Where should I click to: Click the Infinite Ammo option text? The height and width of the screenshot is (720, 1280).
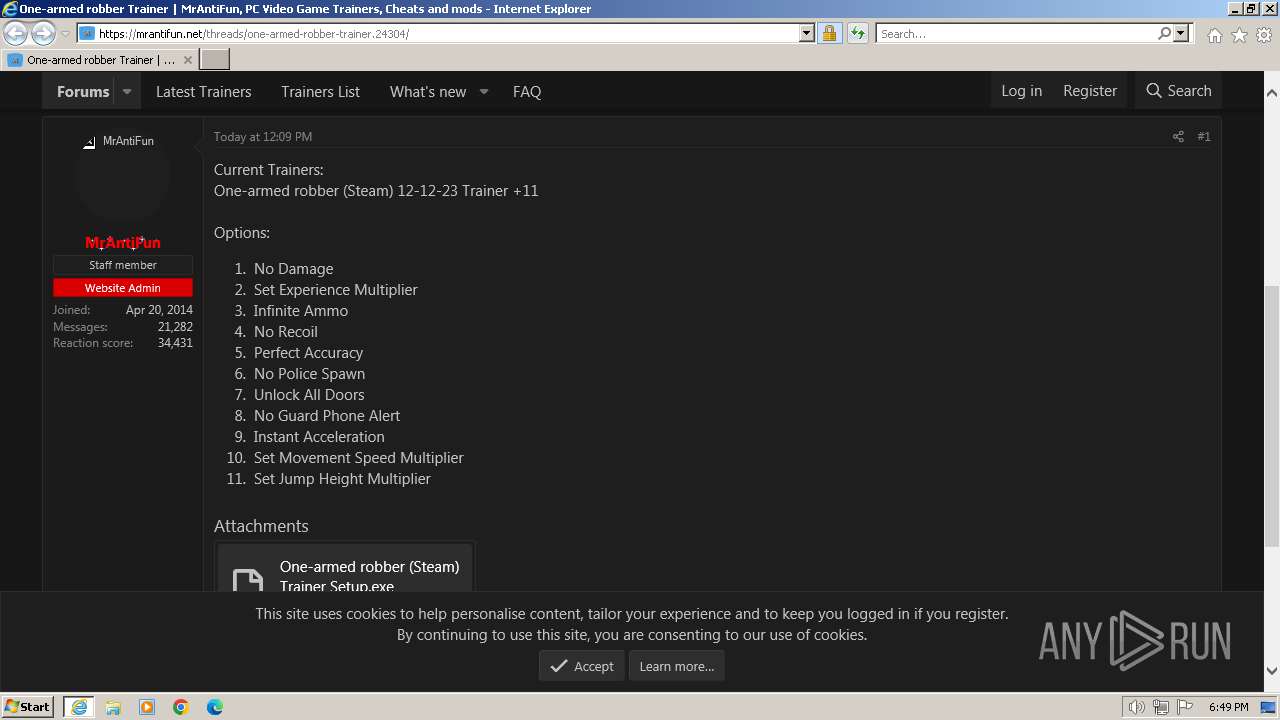point(301,310)
